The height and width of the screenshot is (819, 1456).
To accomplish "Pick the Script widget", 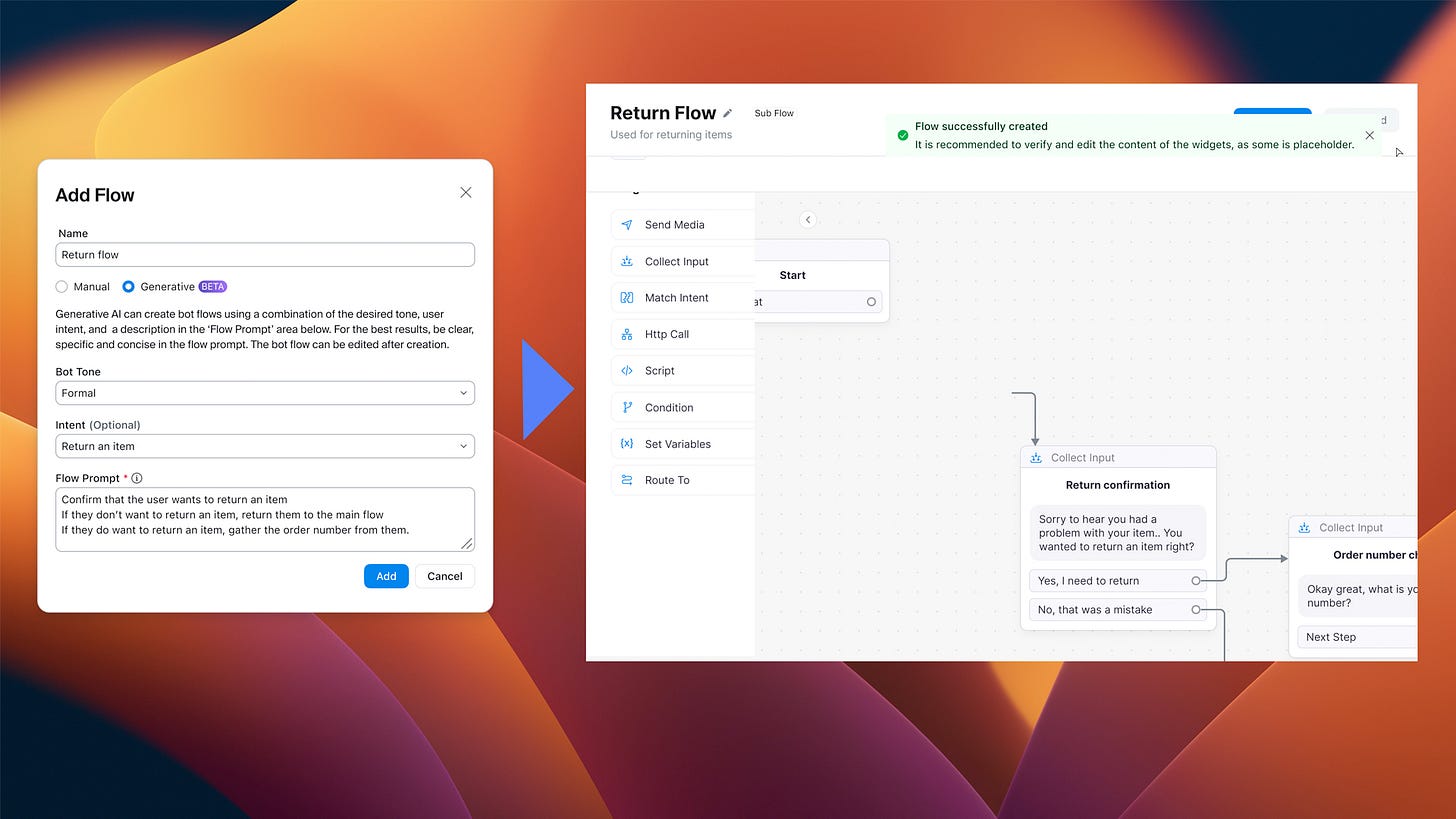I will (x=660, y=370).
